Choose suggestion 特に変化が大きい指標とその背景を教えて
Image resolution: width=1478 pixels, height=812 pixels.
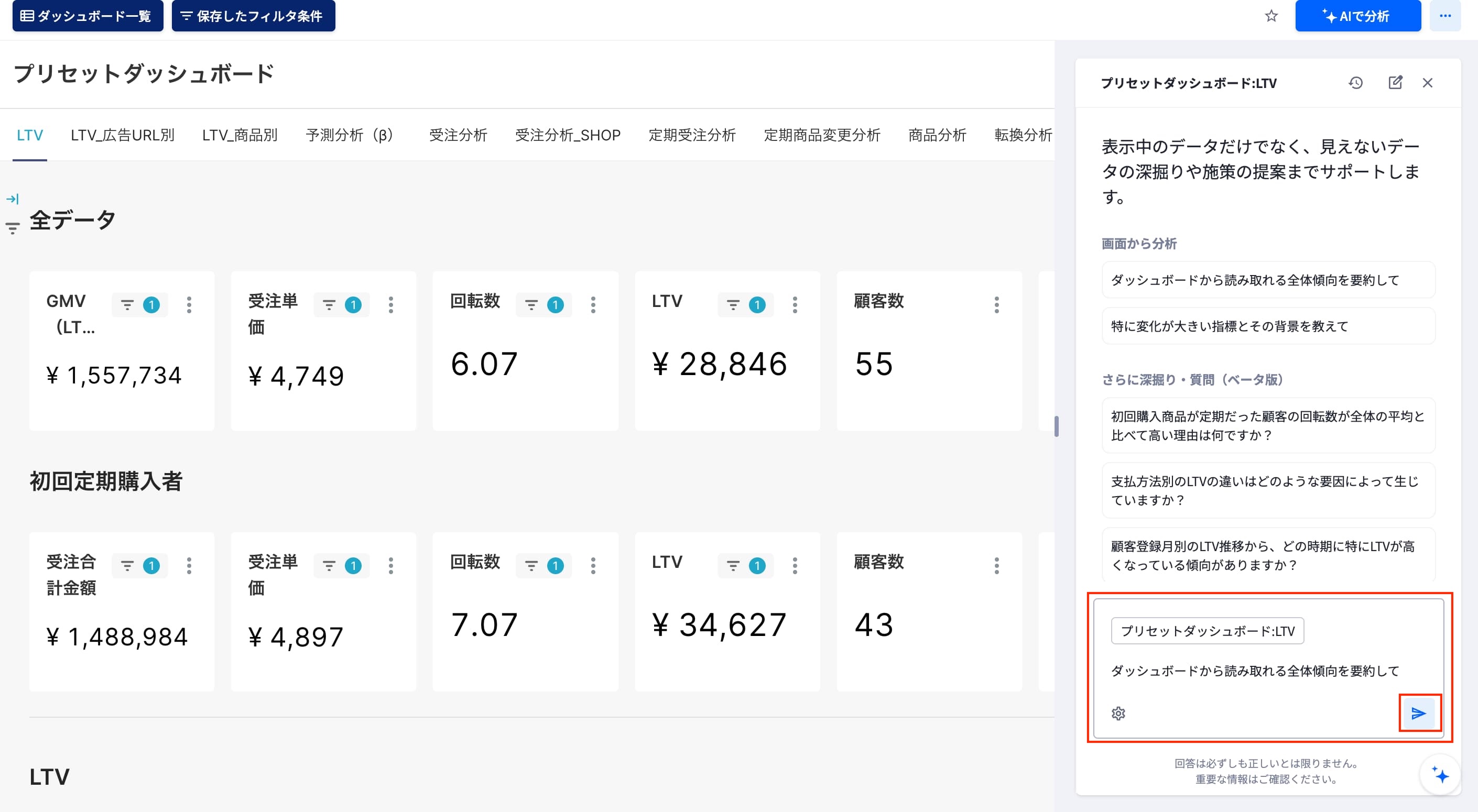pyautogui.click(x=1268, y=326)
